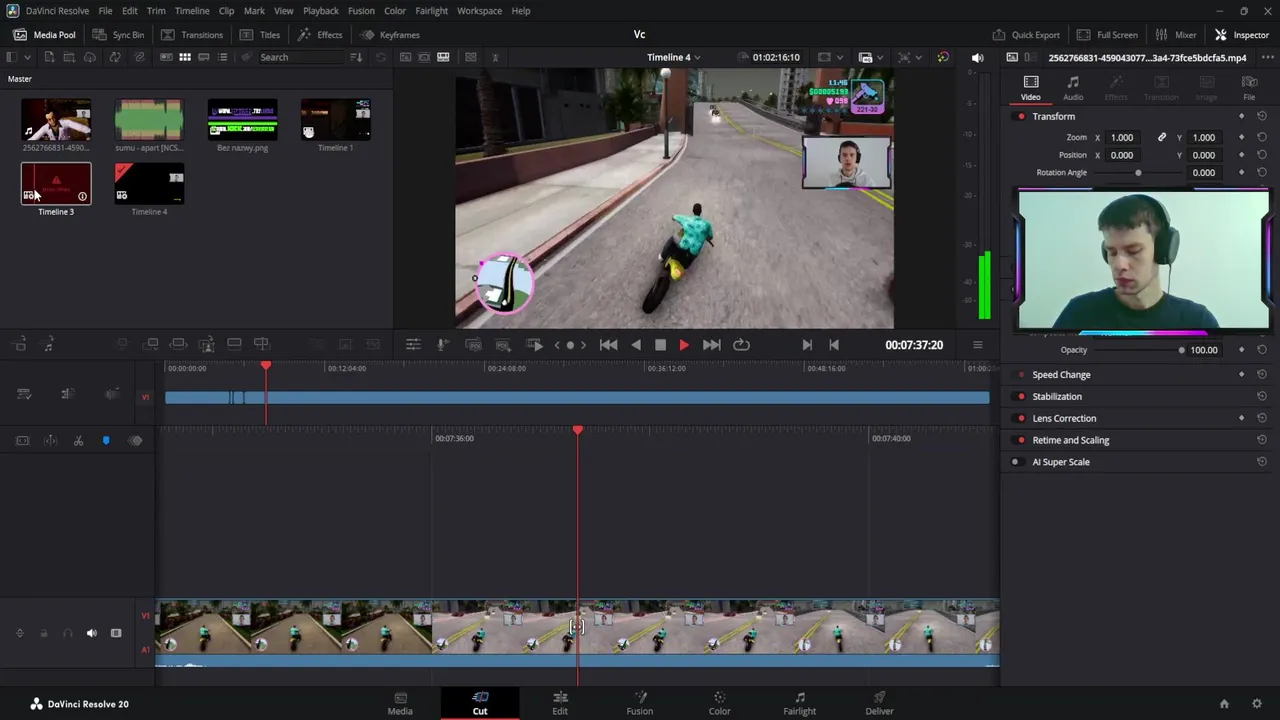Viewport: 1280px width, 720px height.
Task: Click the Loop playback icon
Action: [x=741, y=345]
